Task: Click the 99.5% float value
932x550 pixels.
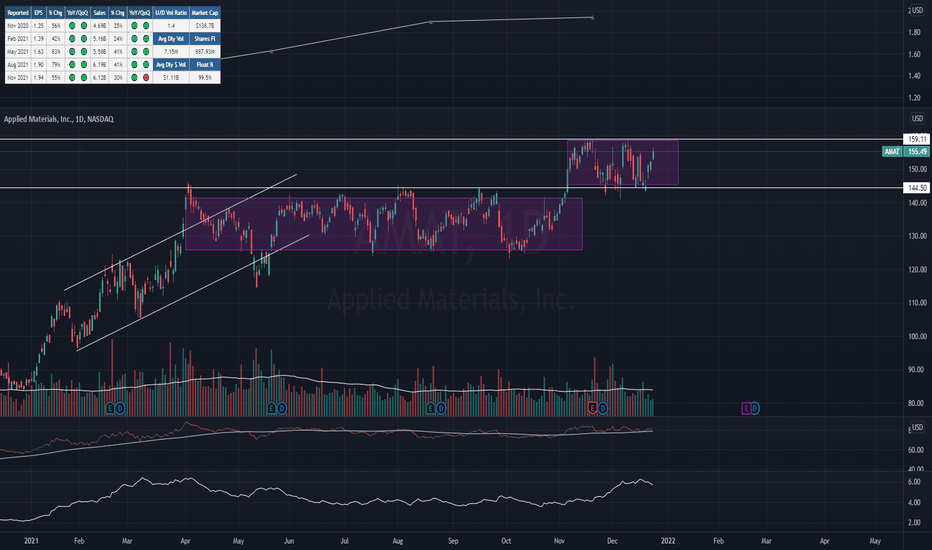Action: click(x=204, y=77)
